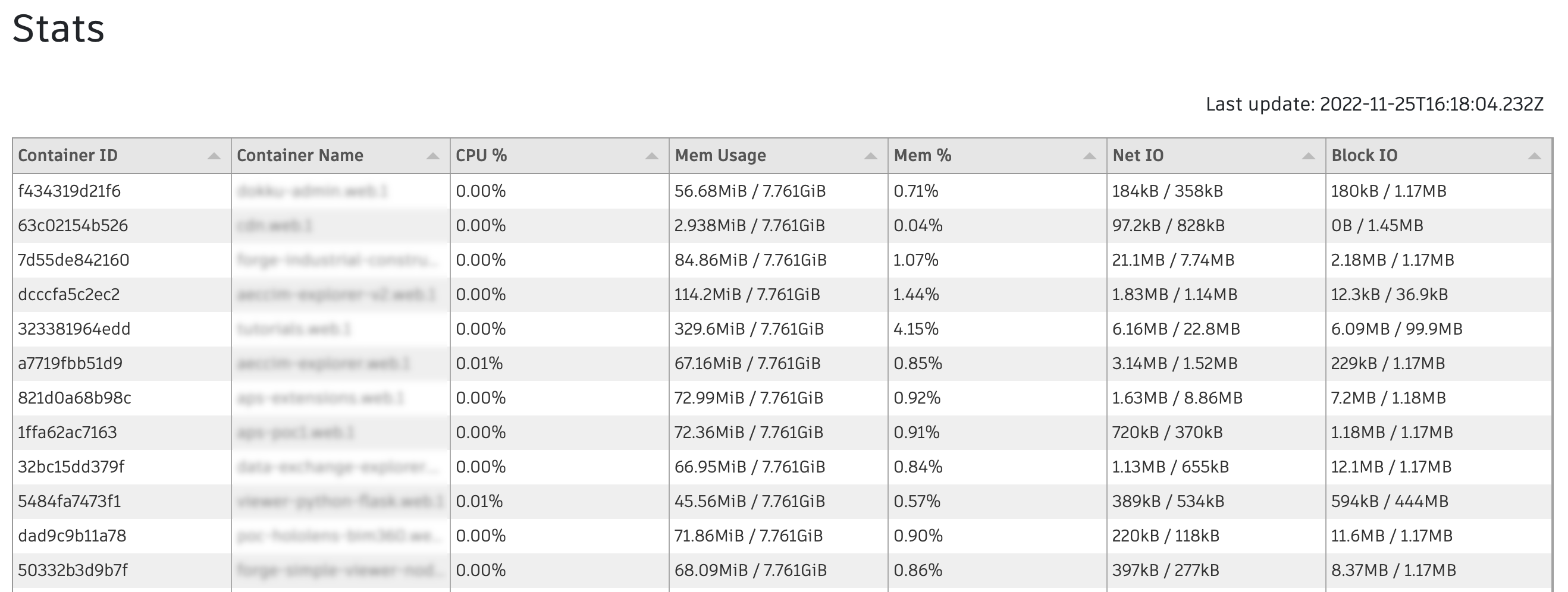
Task: Select container ID 50332b3d9b7f cell
Action: [122, 570]
